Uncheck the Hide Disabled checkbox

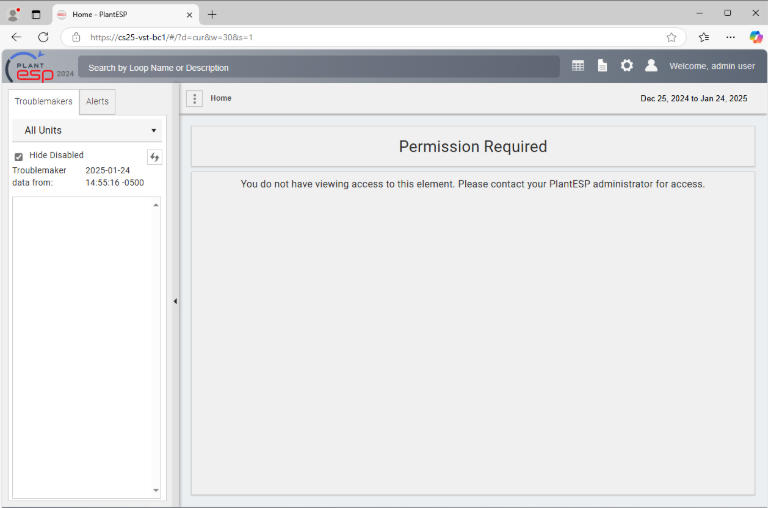[19, 157]
